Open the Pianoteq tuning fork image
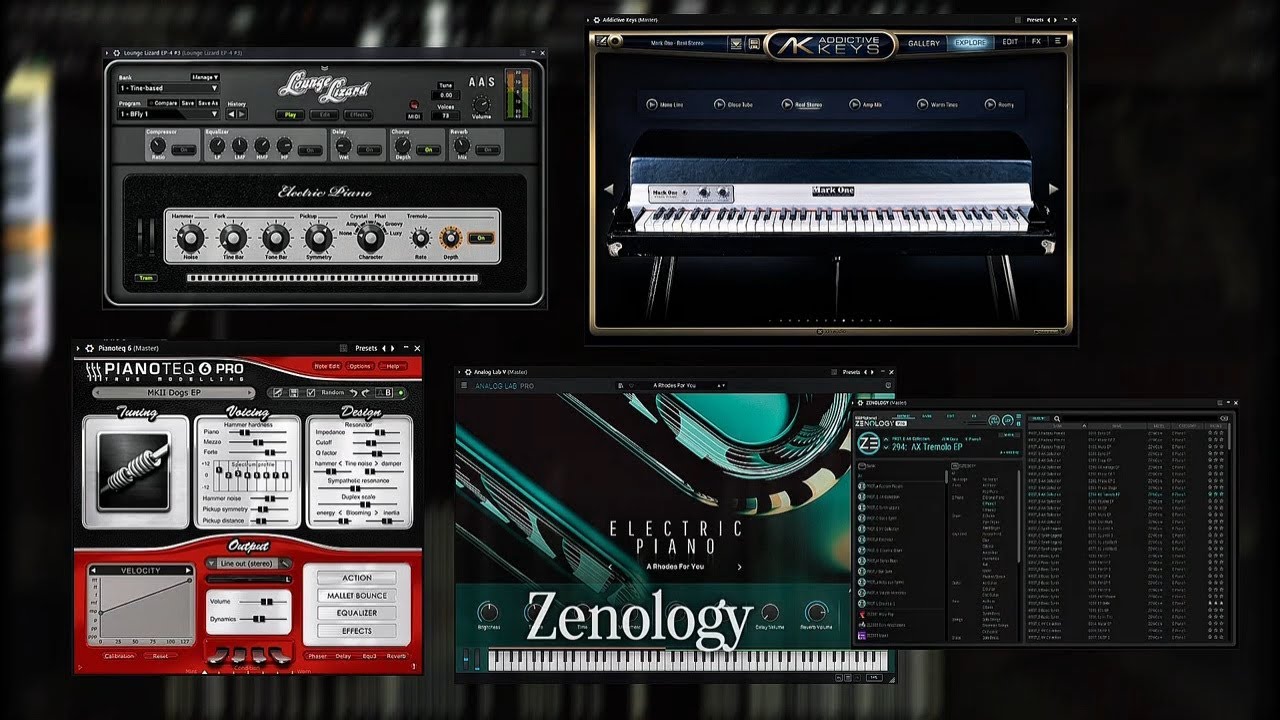This screenshot has height=720, width=1280. point(134,471)
